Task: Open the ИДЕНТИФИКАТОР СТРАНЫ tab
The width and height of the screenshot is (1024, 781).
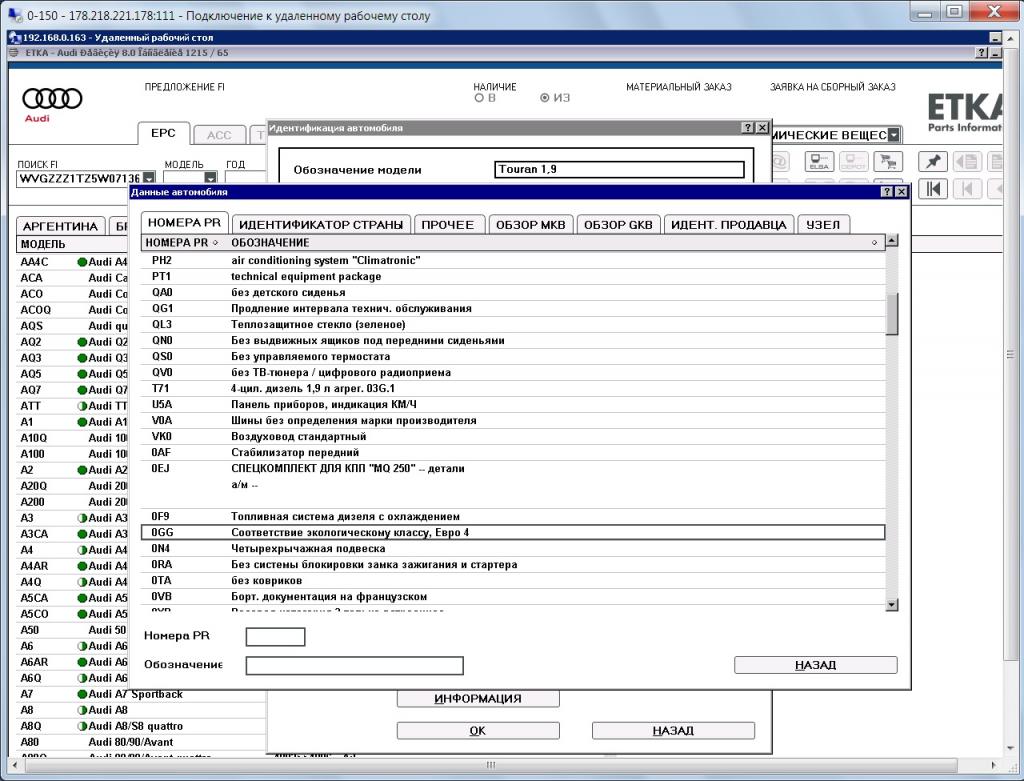Action: click(321, 225)
